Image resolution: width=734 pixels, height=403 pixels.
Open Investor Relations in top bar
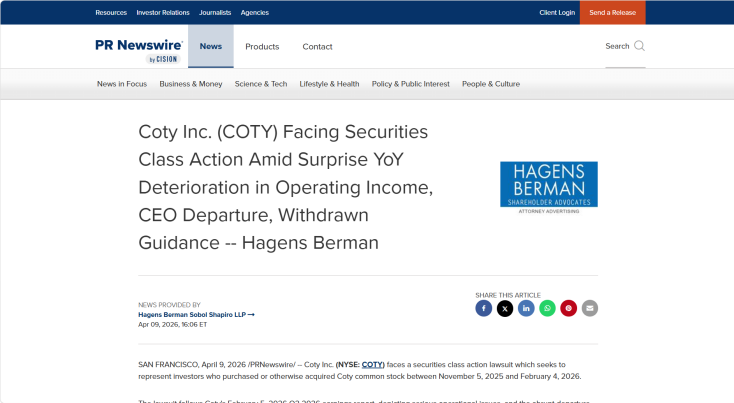point(163,13)
